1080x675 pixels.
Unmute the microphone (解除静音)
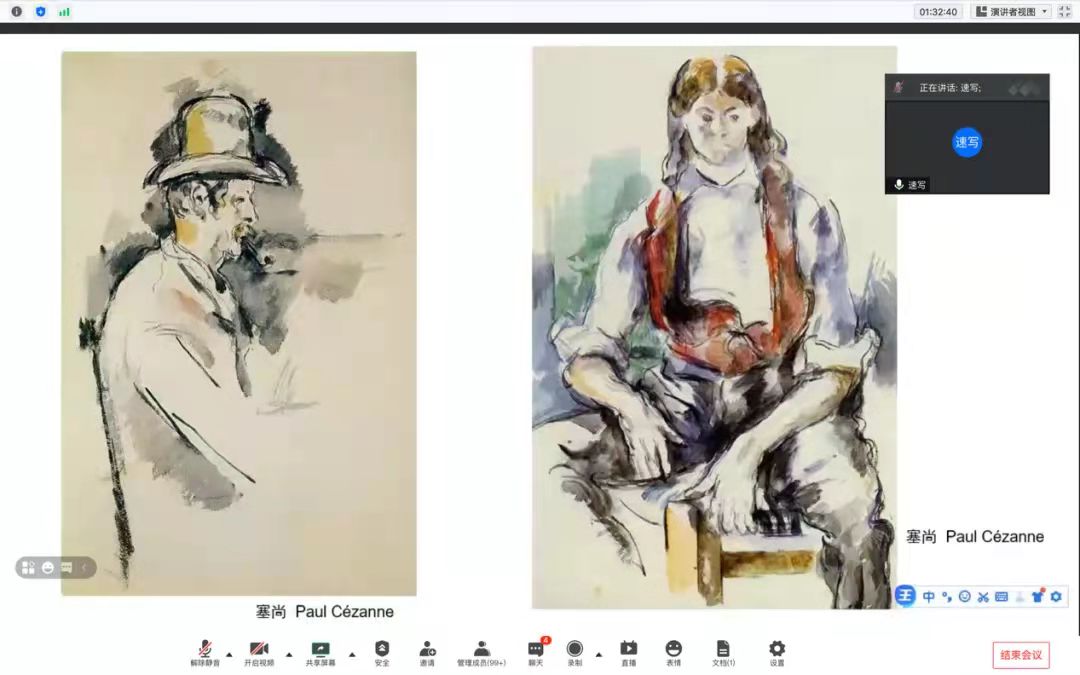click(x=205, y=652)
